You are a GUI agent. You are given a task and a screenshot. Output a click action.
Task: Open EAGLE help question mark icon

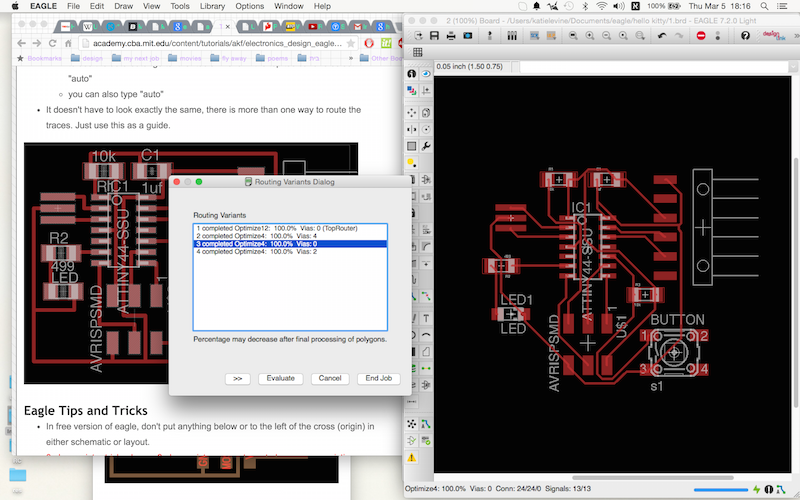click(745, 36)
